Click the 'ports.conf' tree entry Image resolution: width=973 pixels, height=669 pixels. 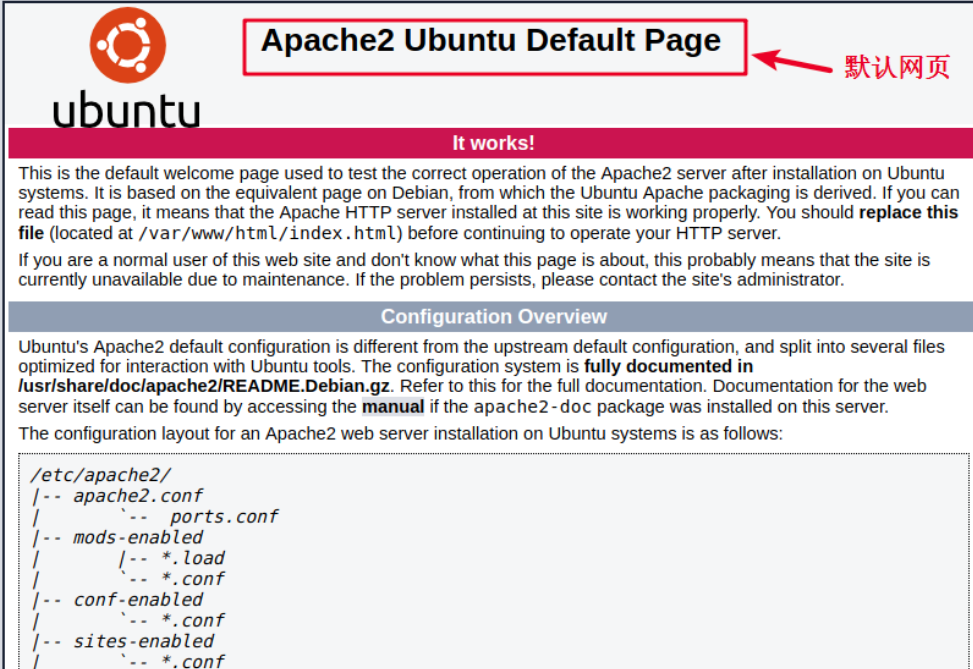coord(224,516)
